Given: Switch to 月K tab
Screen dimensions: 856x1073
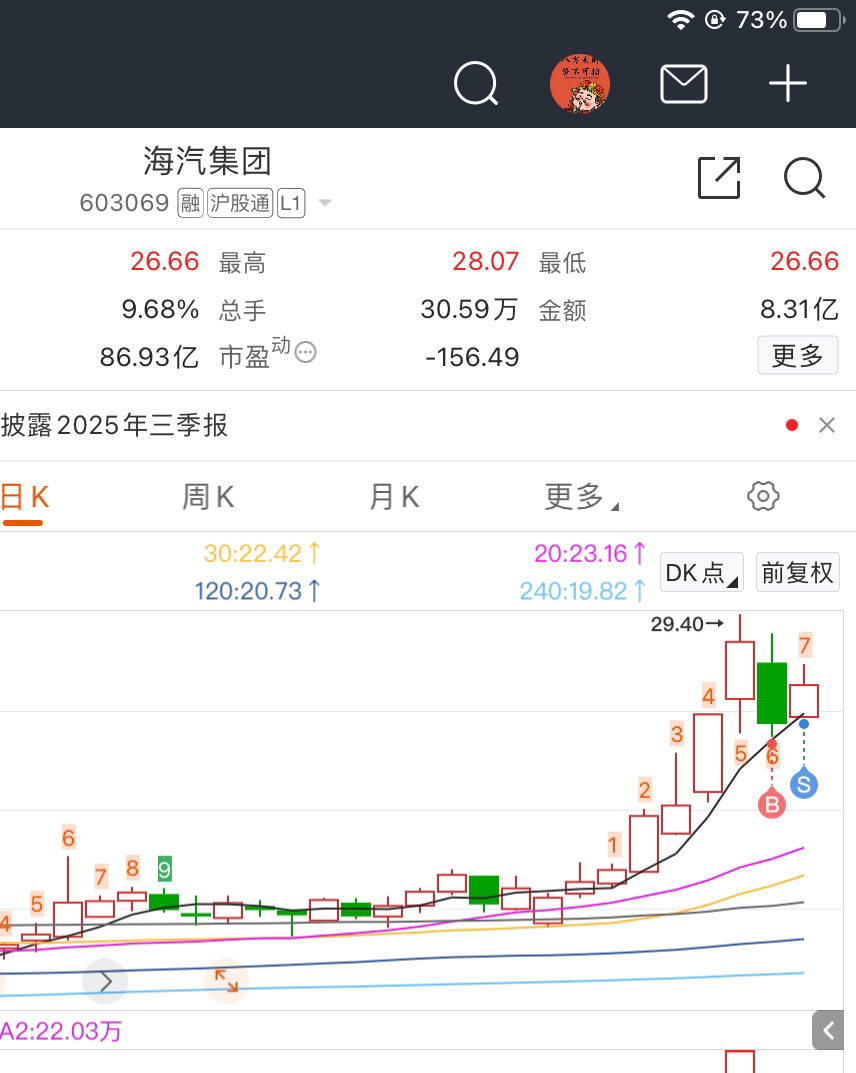Looking at the screenshot, I should point(394,497).
